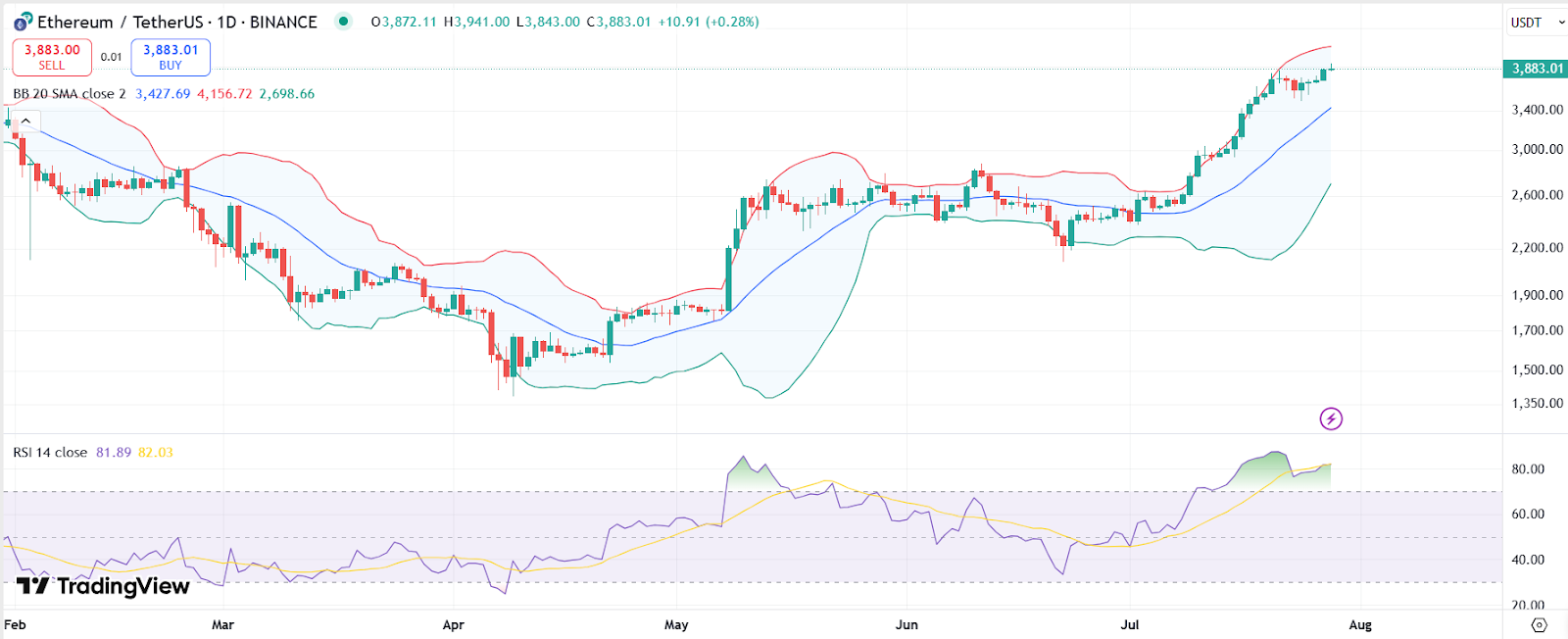Image resolution: width=1568 pixels, height=639 pixels.
Task: Click the 3,883.00 SELL button
Action: 52,57
